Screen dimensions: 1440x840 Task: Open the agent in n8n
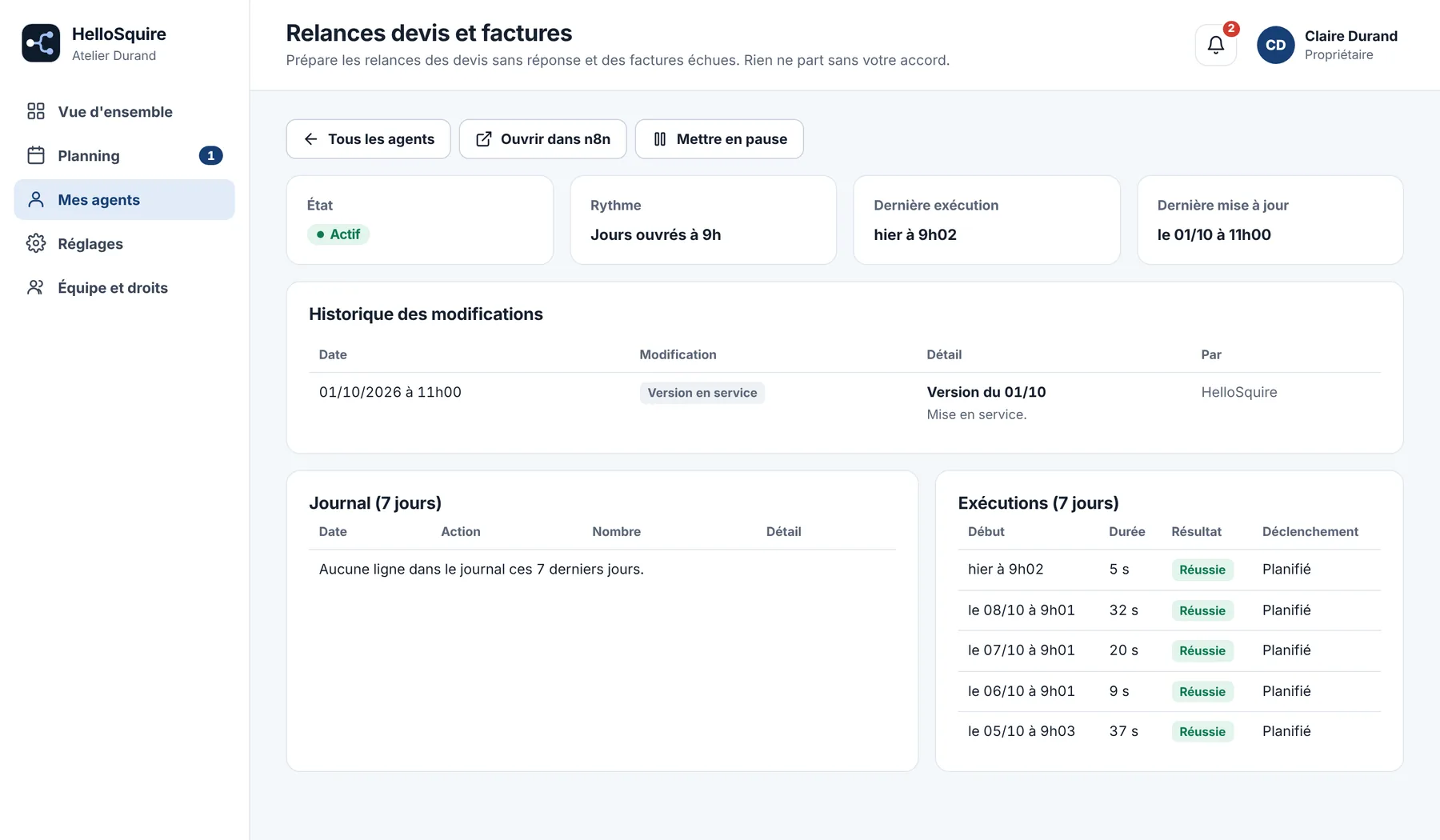coord(542,139)
